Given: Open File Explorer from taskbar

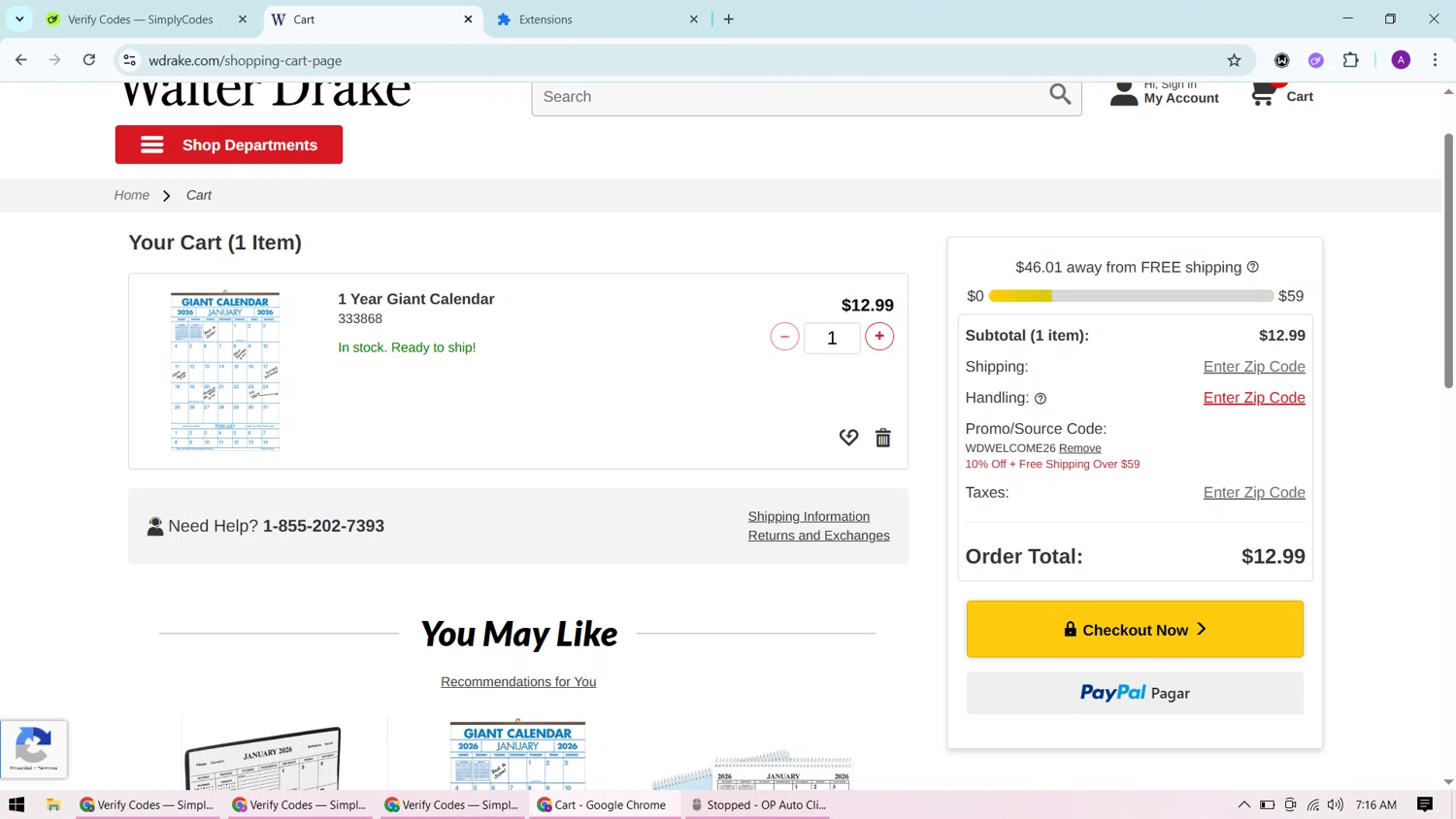Looking at the screenshot, I should pyautogui.click(x=53, y=804).
